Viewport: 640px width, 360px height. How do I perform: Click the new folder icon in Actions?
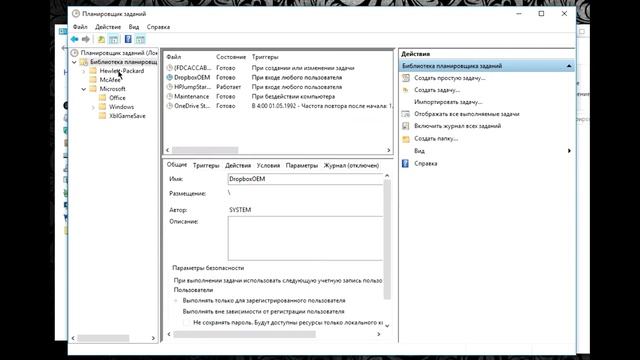(x=406, y=139)
